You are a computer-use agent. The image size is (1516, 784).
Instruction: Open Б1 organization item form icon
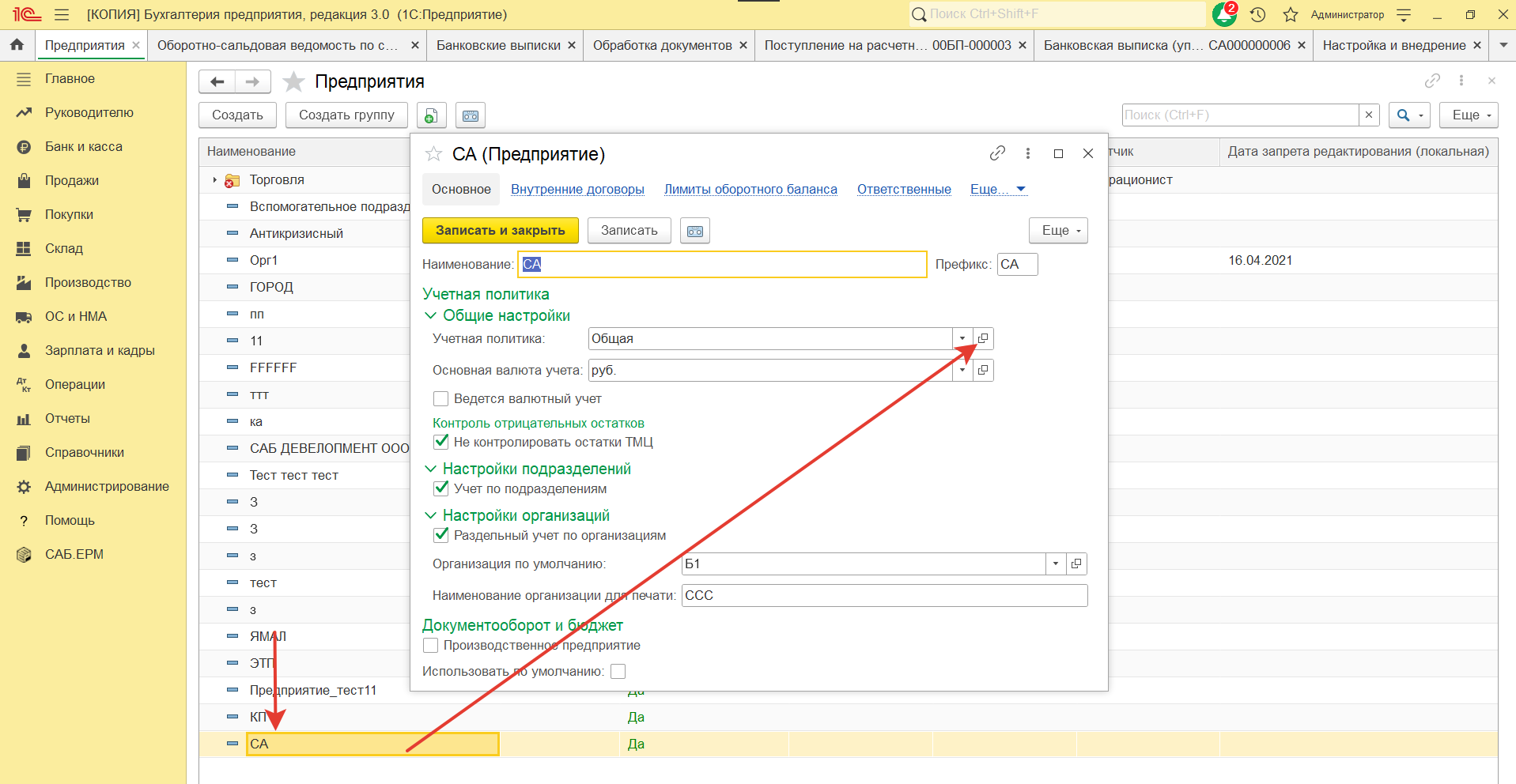point(1076,563)
